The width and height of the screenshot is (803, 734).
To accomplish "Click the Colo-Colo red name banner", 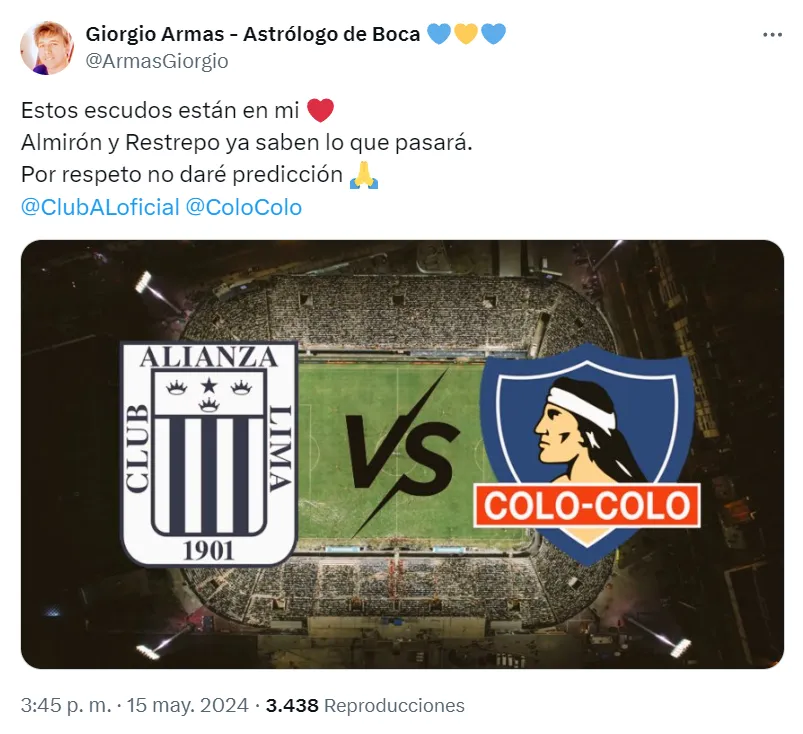I will [x=587, y=505].
